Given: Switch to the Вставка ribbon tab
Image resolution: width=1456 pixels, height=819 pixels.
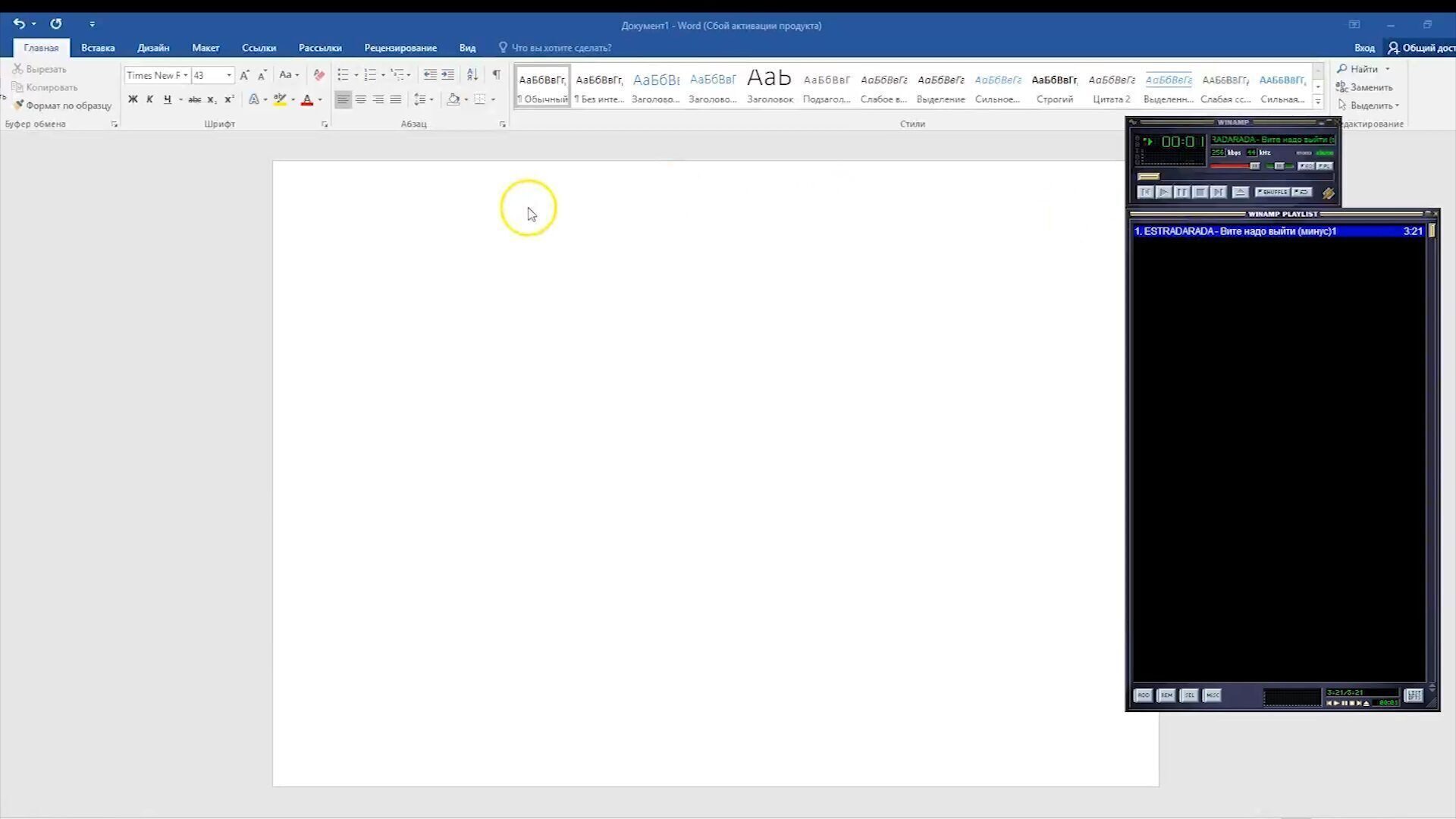Looking at the screenshot, I should tap(98, 48).
